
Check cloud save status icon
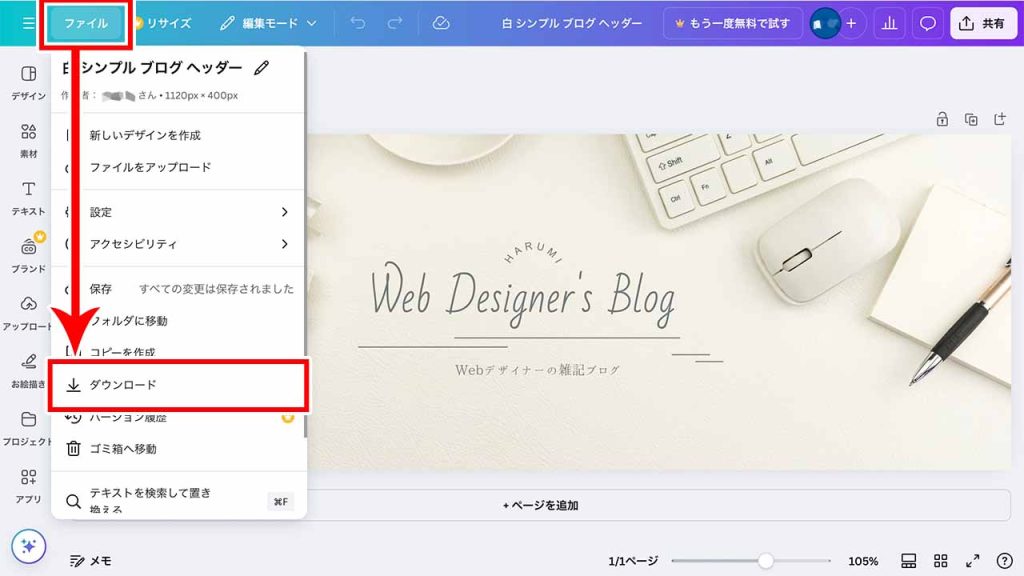click(441, 24)
